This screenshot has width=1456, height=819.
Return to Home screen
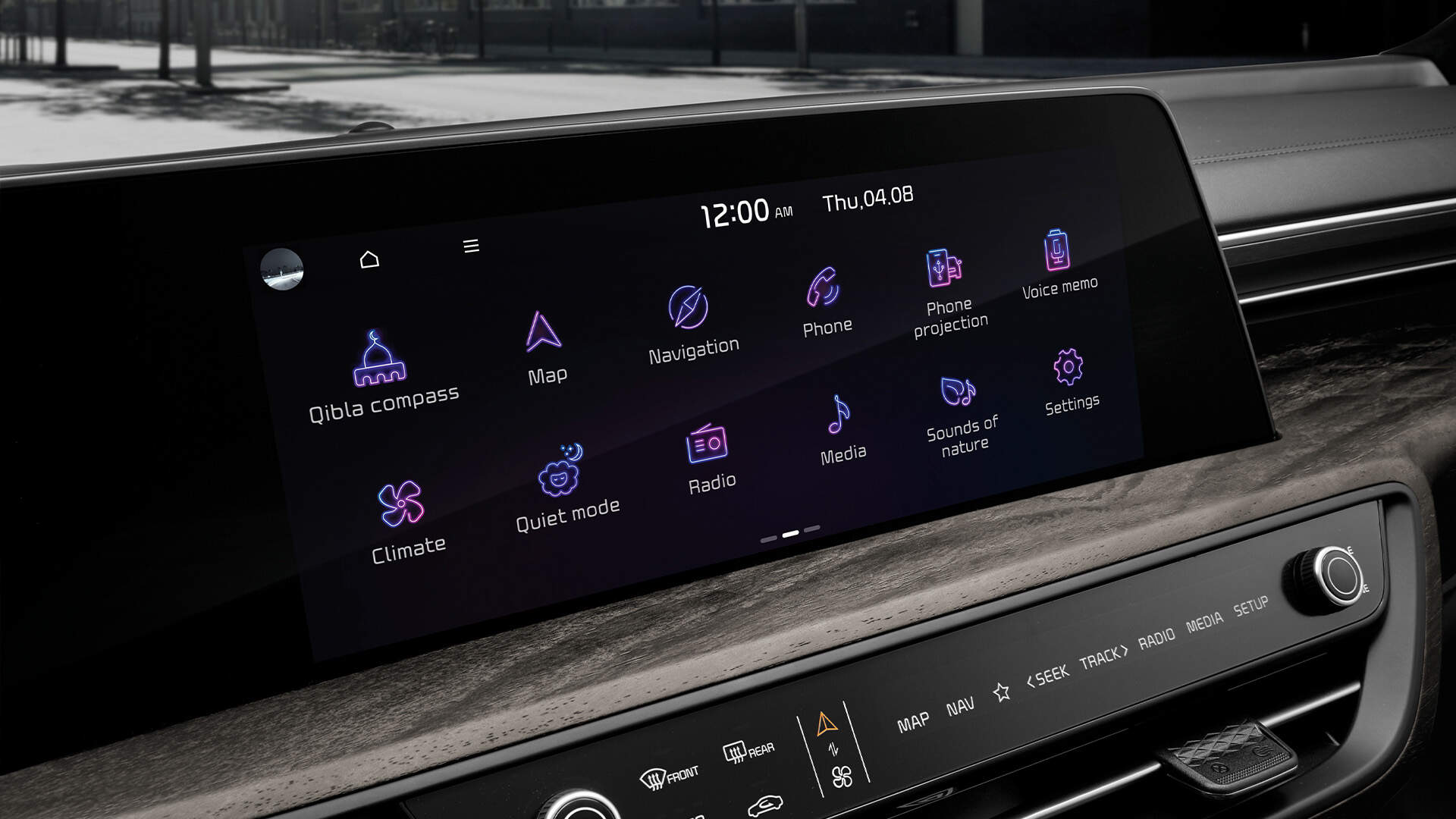tap(368, 259)
